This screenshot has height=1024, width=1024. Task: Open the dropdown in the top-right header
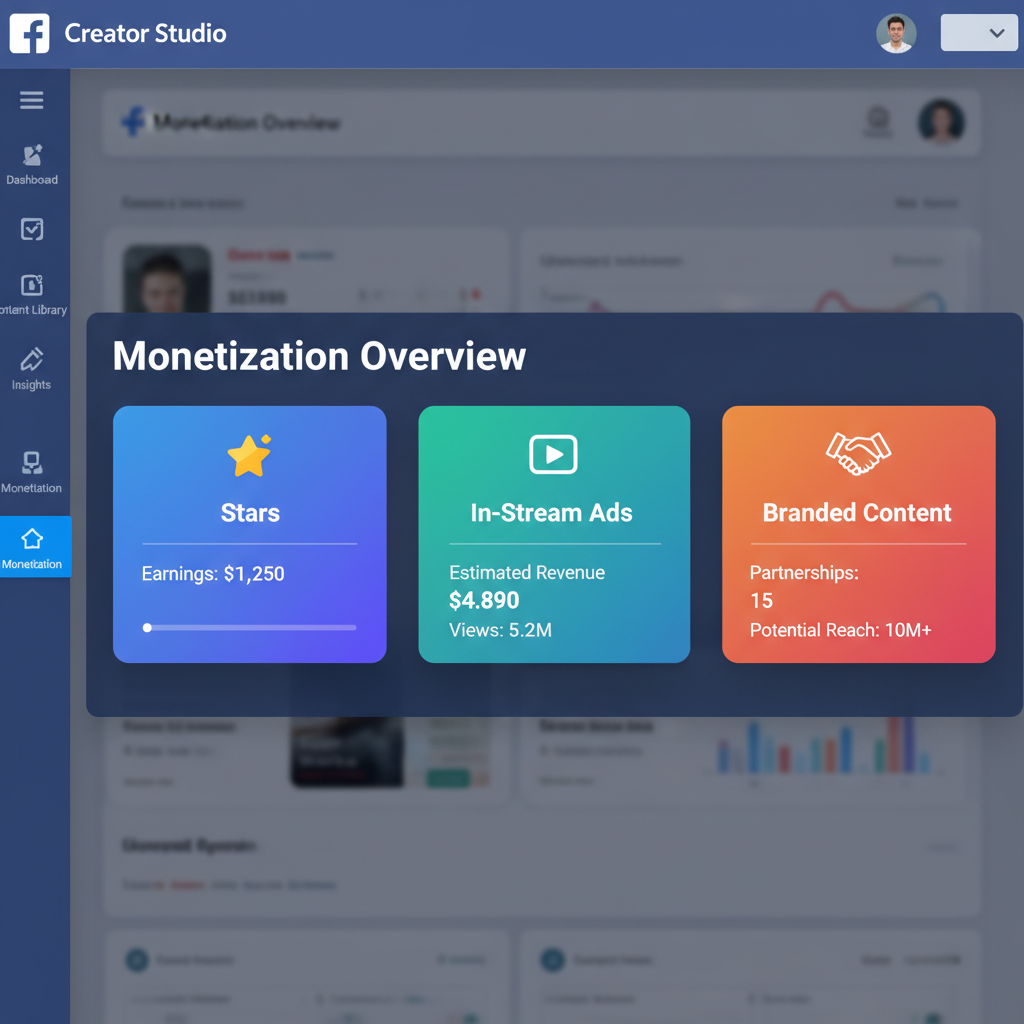pyautogui.click(x=979, y=33)
